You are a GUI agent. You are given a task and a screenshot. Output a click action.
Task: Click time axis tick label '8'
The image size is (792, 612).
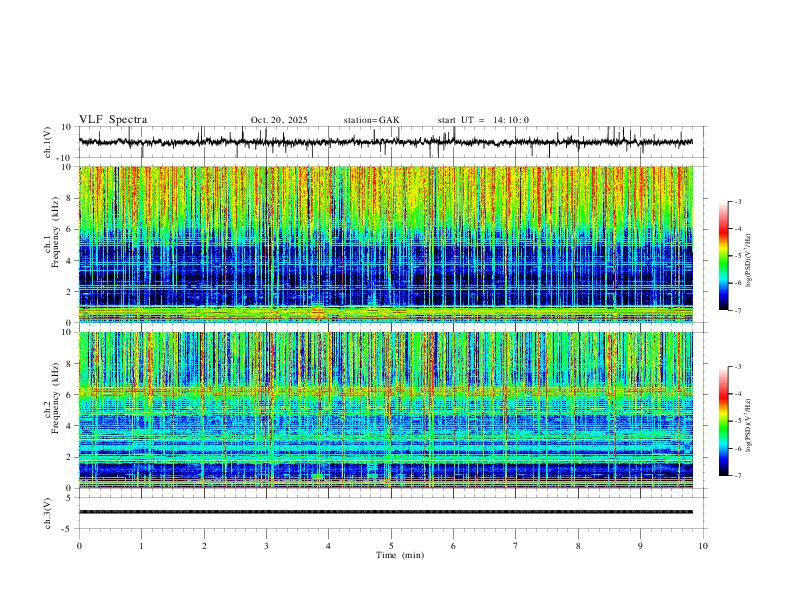(x=578, y=546)
